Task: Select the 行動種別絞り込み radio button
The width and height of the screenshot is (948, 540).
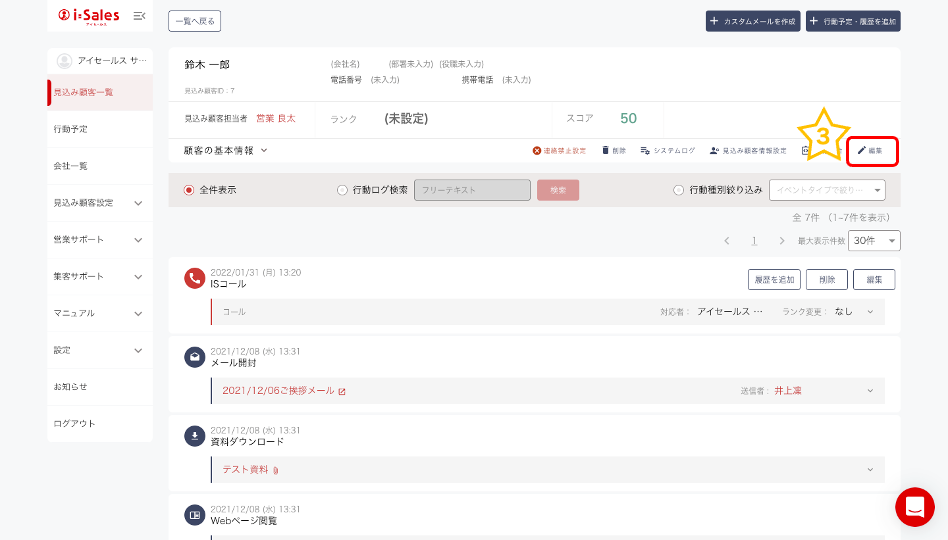Action: point(679,190)
